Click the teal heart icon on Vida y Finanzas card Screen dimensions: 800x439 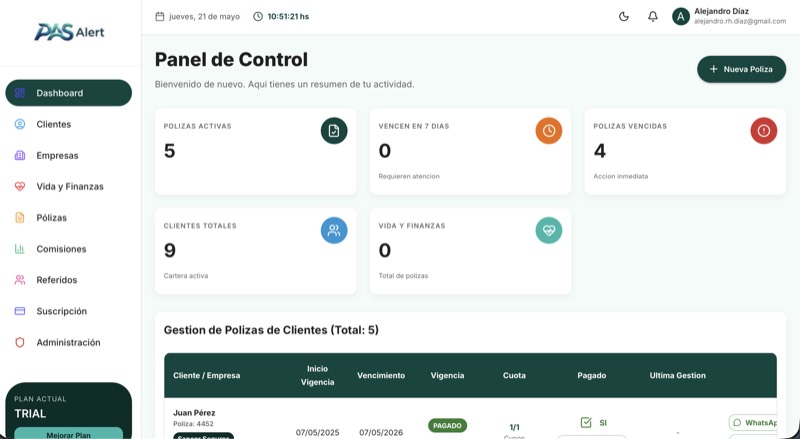pyautogui.click(x=548, y=230)
